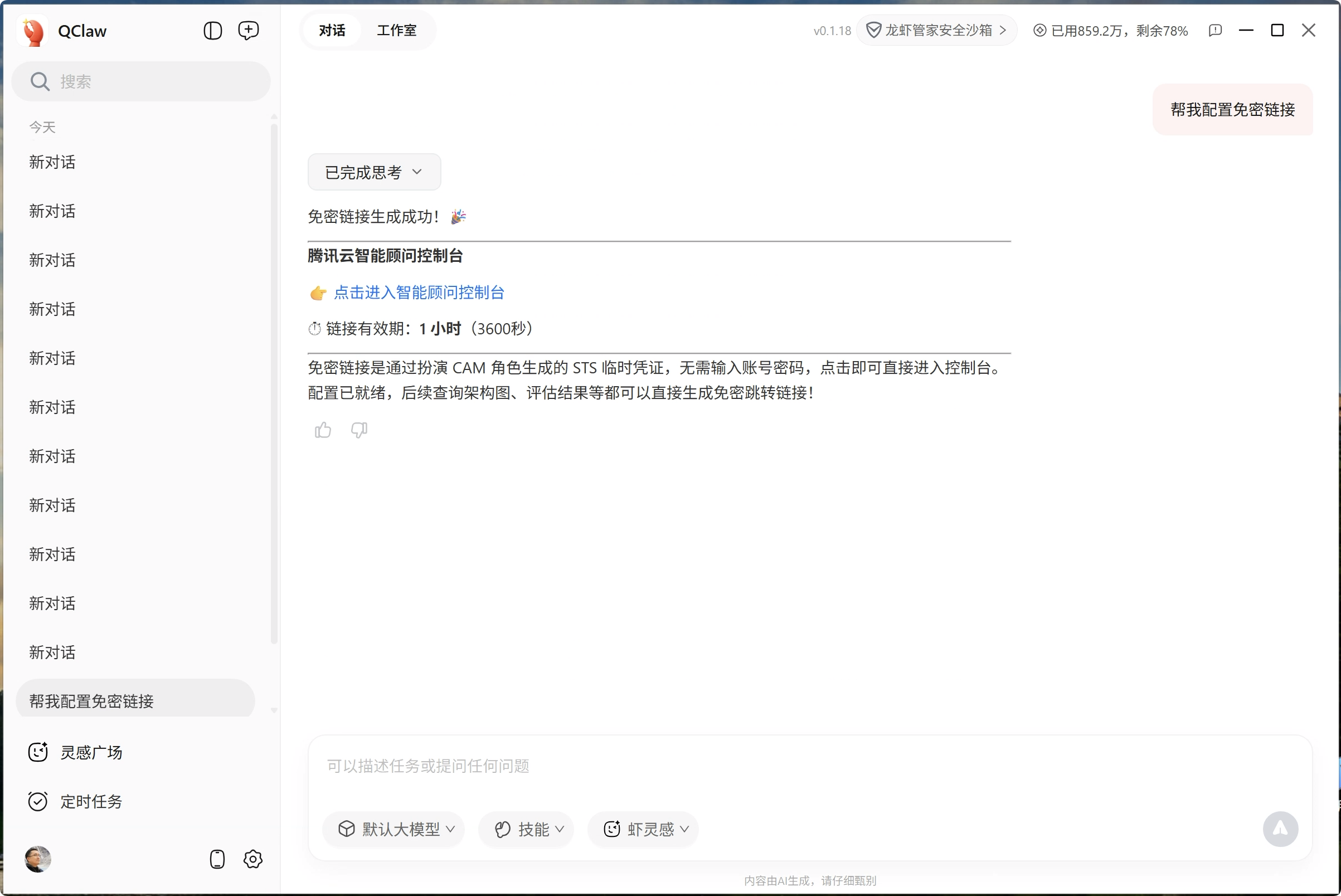Click the mobile phone icon
Image resolution: width=1341 pixels, height=896 pixels.
[x=217, y=859]
